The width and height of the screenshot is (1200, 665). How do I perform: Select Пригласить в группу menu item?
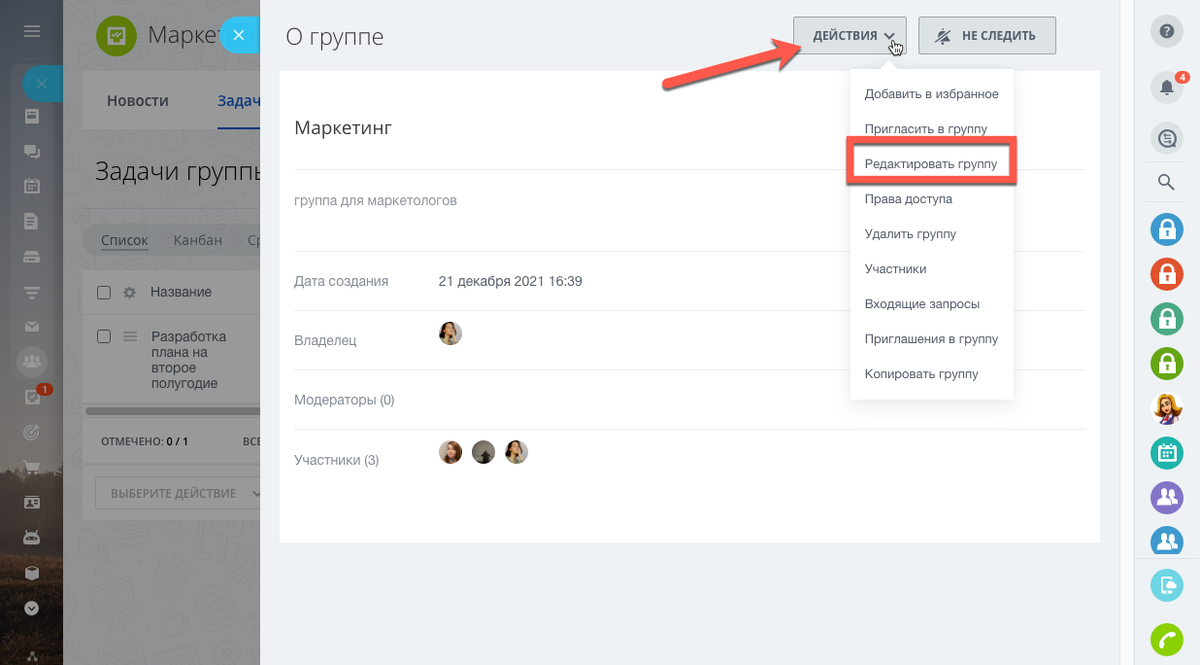click(x=931, y=129)
